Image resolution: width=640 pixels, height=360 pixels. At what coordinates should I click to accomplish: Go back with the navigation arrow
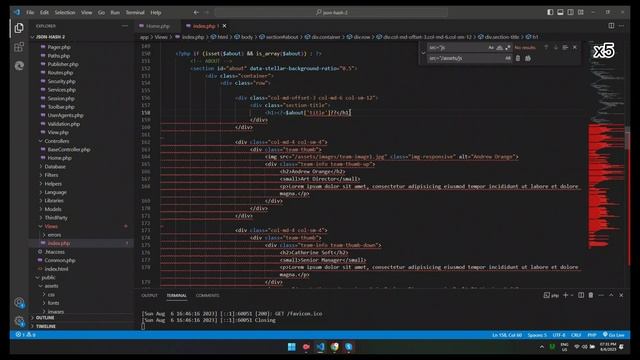tap(196, 12)
